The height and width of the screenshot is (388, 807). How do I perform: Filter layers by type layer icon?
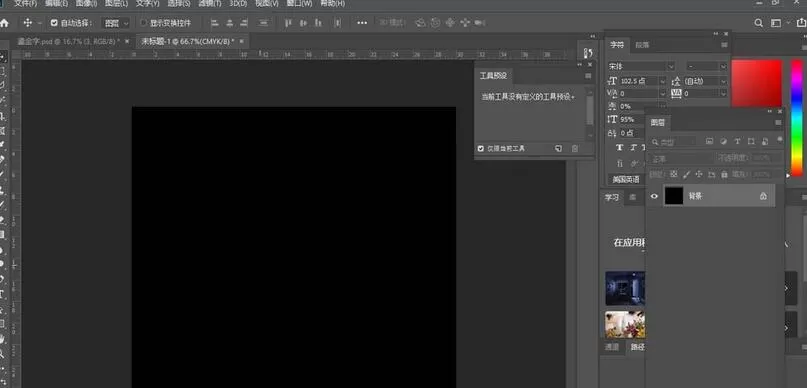tap(737, 141)
